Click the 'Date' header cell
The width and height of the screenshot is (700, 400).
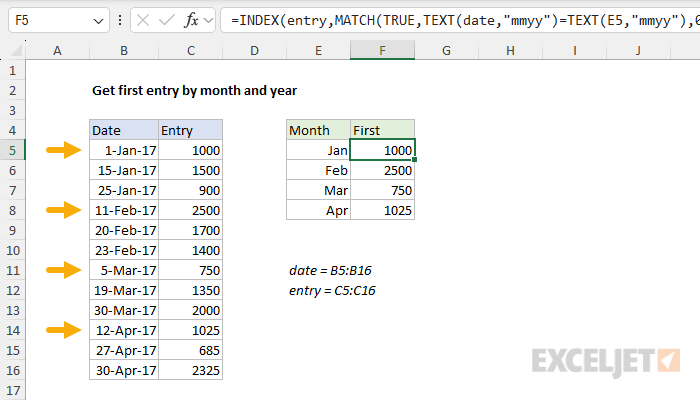point(124,130)
